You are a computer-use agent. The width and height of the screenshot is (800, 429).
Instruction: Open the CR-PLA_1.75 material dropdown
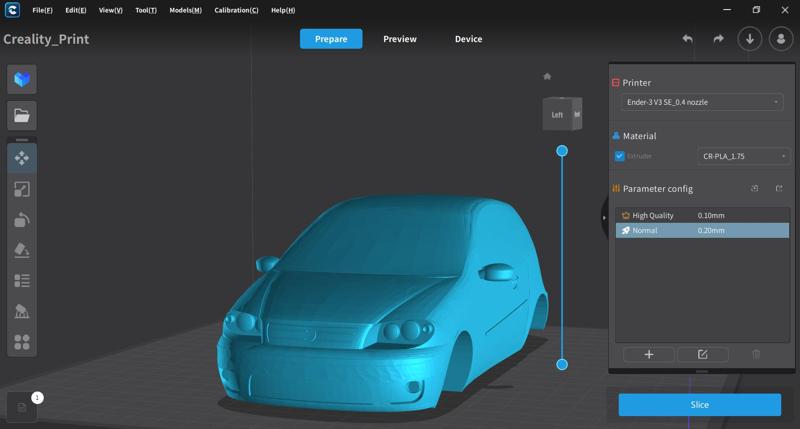click(744, 156)
